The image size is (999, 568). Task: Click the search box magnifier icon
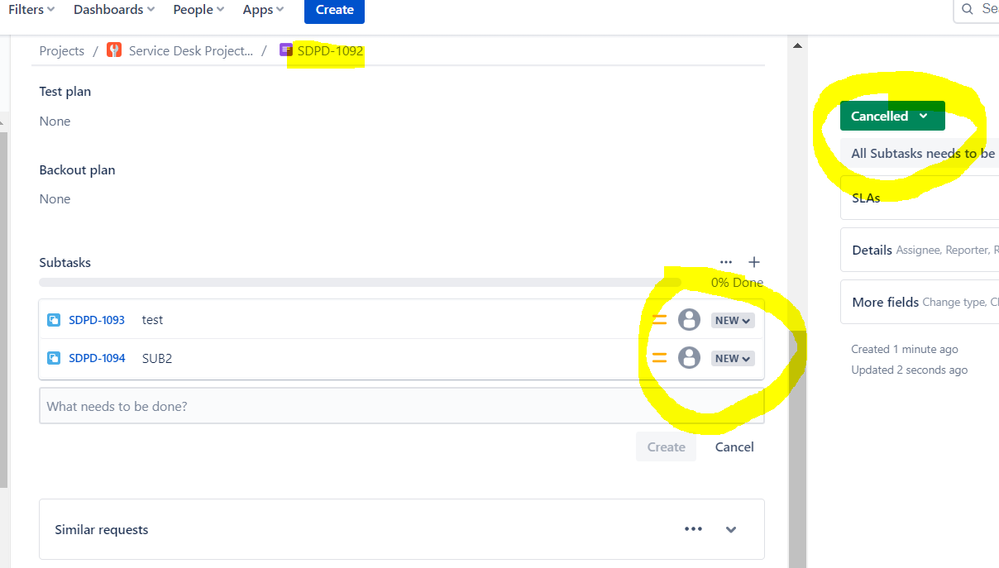coord(967,9)
